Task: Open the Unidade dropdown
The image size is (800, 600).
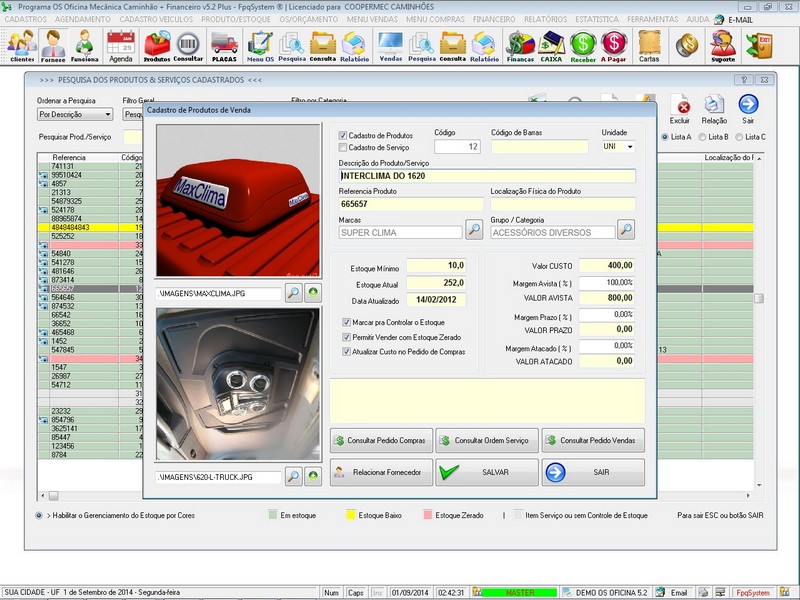Action: pos(629,146)
